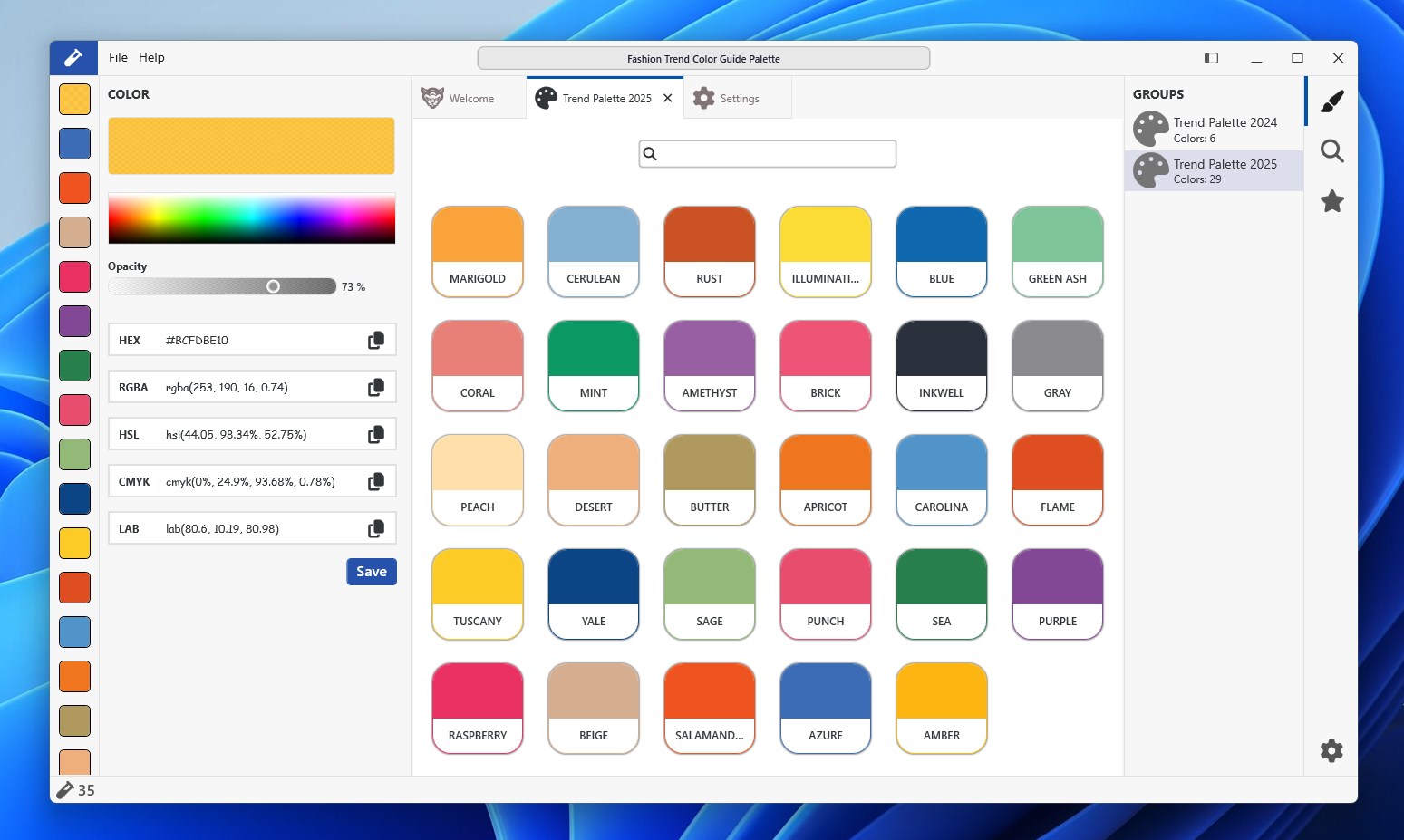Click the large yellow color preview

[251, 146]
